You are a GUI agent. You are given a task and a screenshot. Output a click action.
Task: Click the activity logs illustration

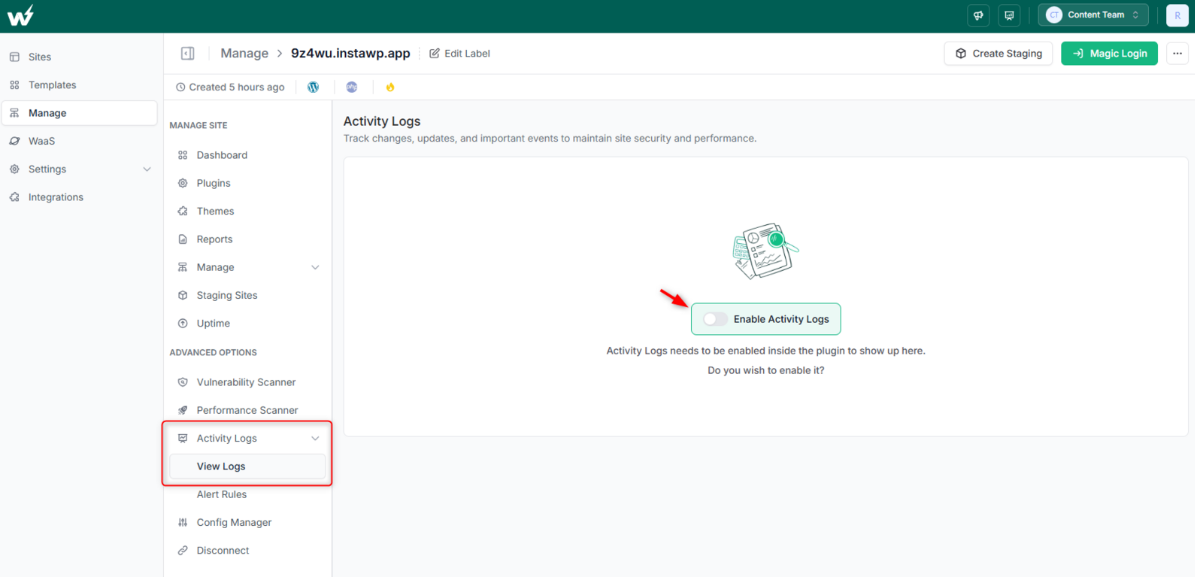point(765,251)
